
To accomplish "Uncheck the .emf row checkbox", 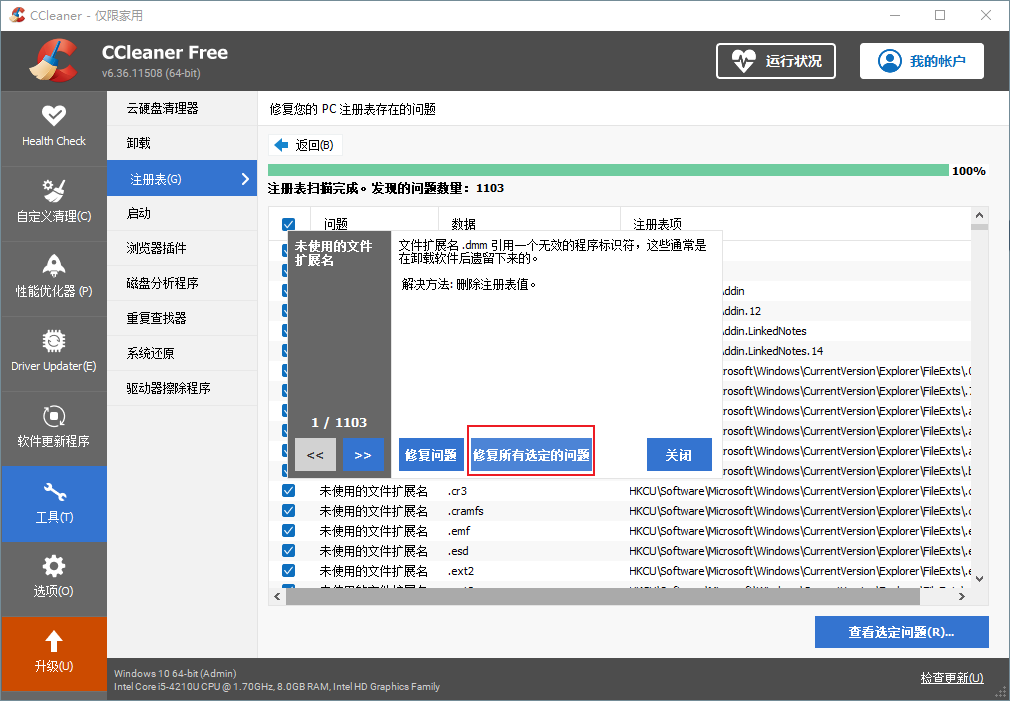I will [x=289, y=531].
